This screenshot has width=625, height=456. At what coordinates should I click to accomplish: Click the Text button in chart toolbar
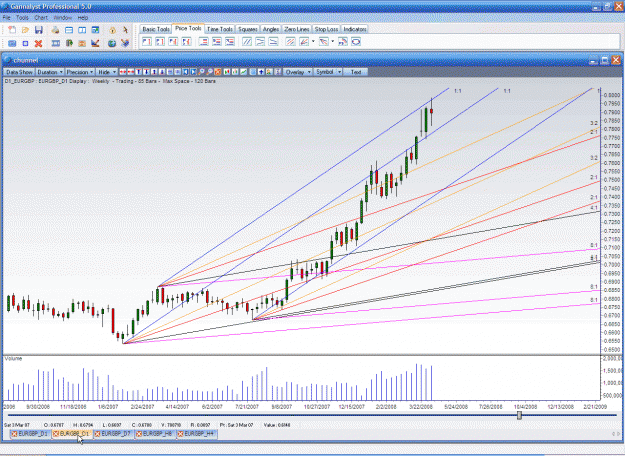pyautogui.click(x=356, y=72)
